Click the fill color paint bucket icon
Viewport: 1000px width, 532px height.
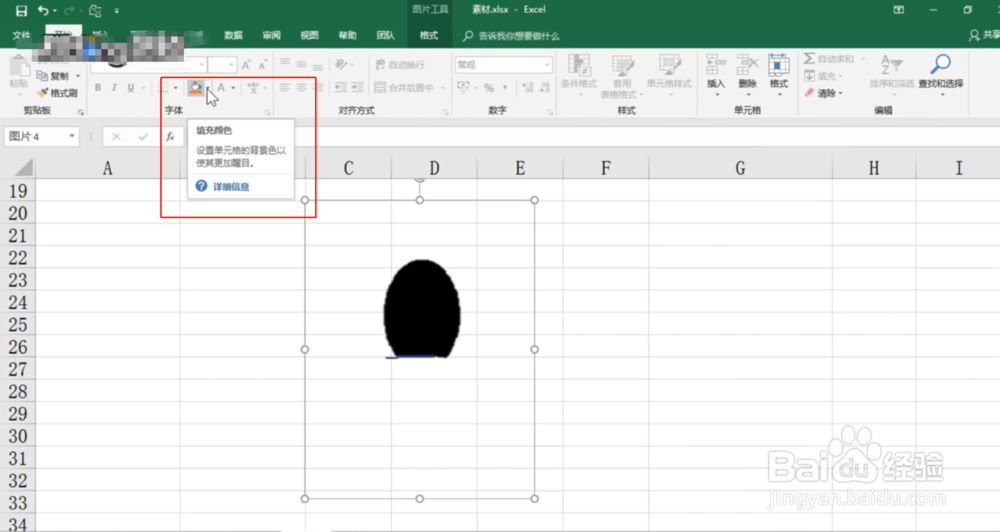tap(195, 87)
